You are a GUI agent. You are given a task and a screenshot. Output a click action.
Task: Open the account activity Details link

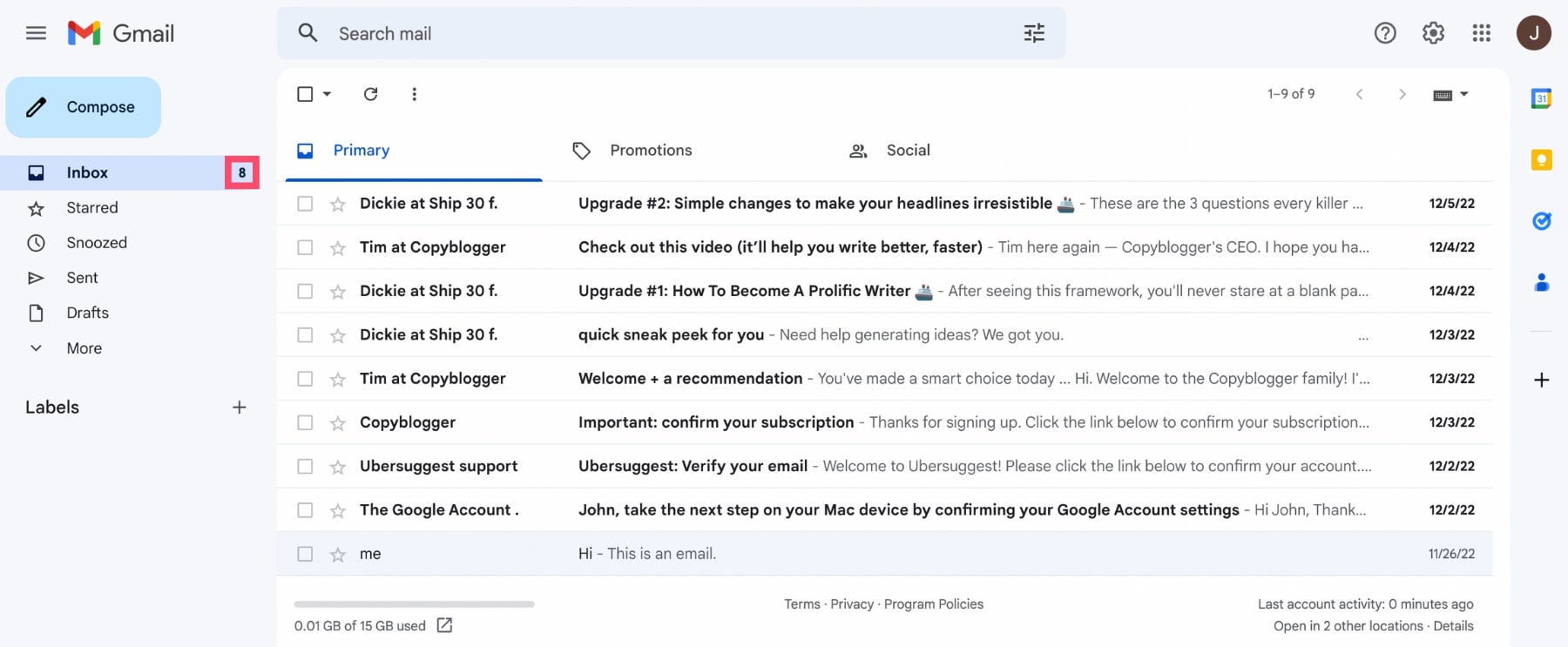(1453, 626)
